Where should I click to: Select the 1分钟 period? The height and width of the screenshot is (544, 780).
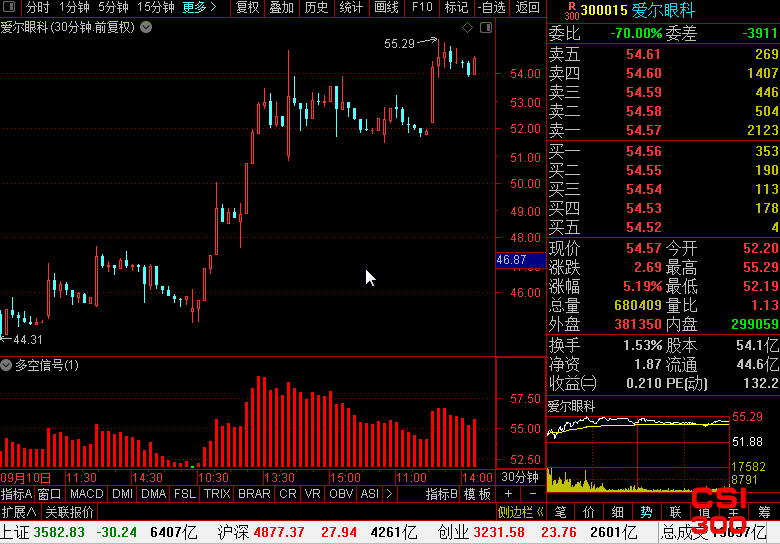(74, 7)
